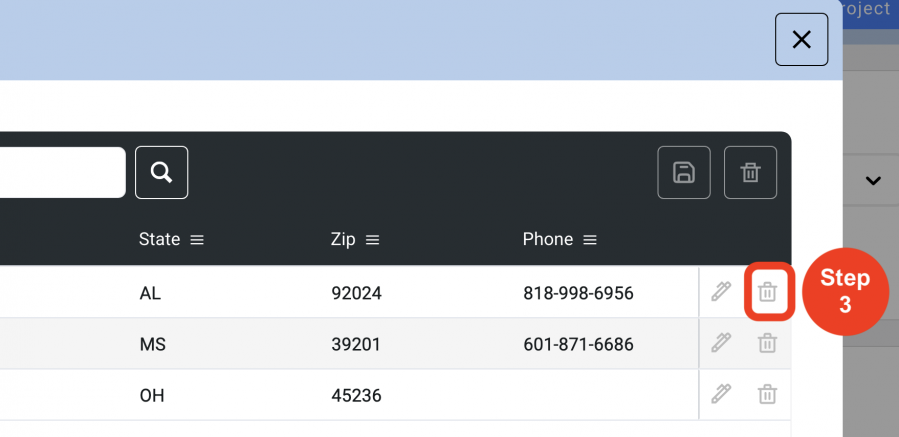Image resolution: width=899 pixels, height=437 pixels.
Task: Delete the AL row via trash icon
Action: [x=767, y=292]
